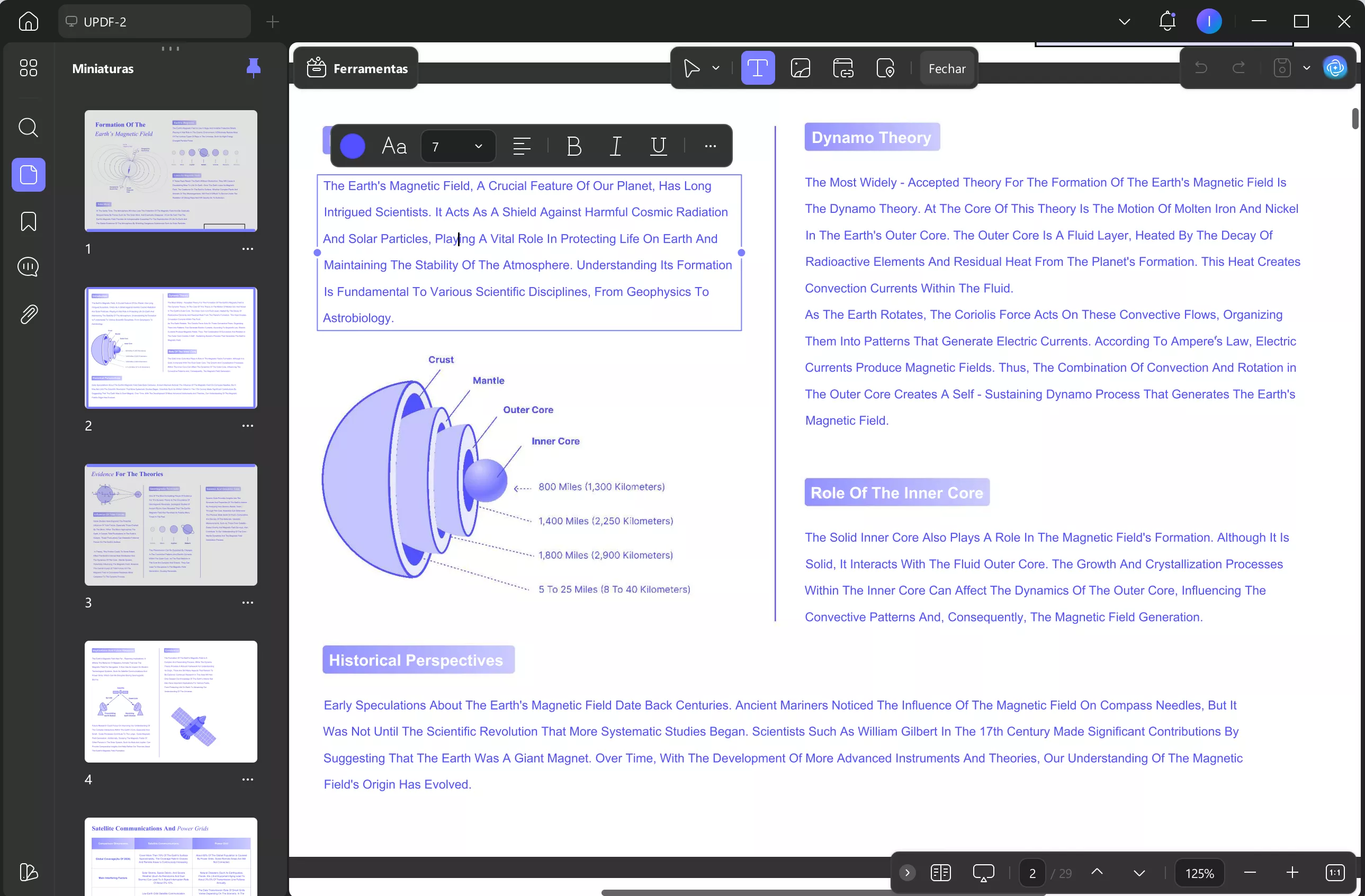Click the link edit tool icon
This screenshot has width=1365, height=896.
pos(842,68)
